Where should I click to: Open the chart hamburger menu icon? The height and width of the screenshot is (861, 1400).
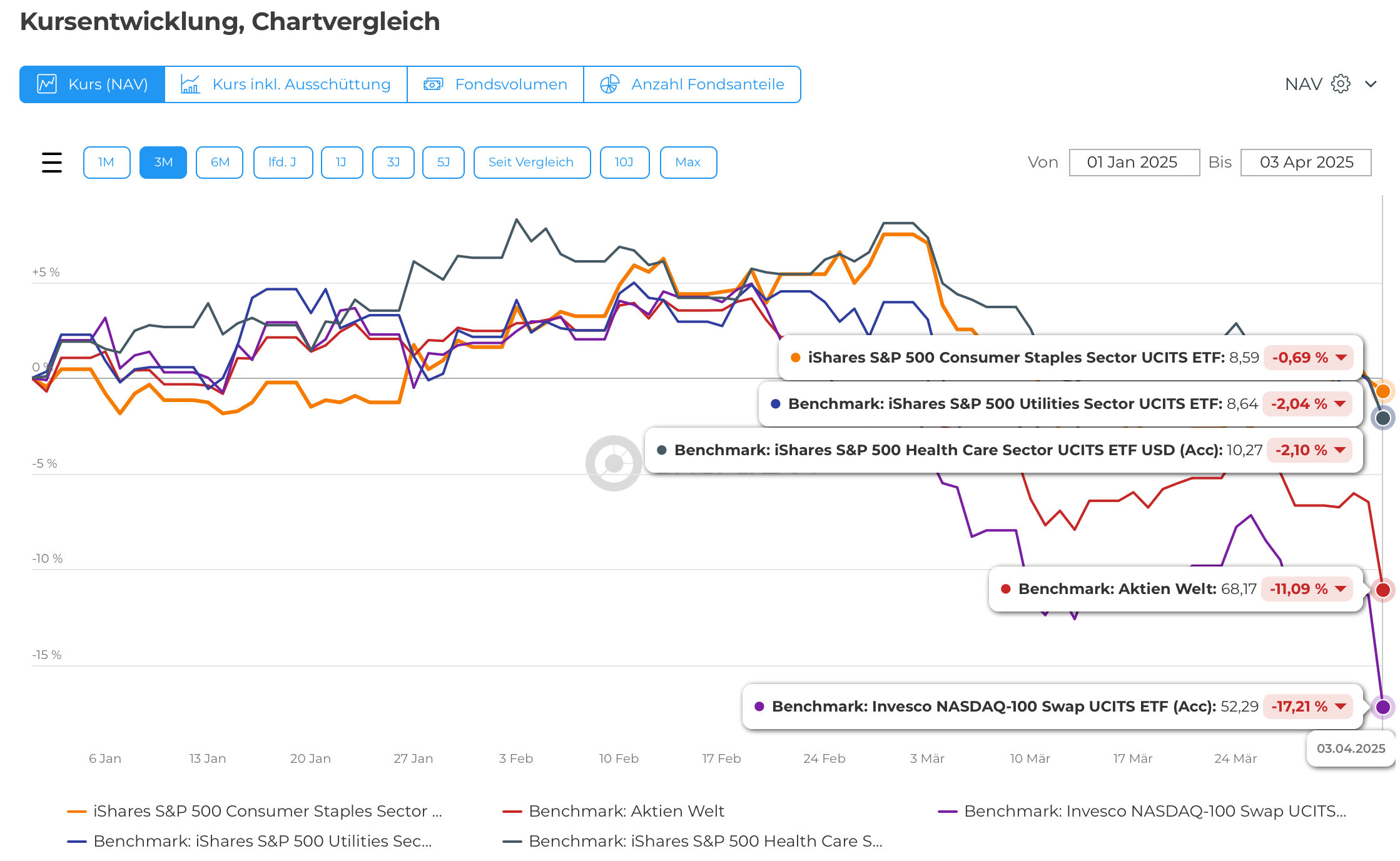[52, 163]
